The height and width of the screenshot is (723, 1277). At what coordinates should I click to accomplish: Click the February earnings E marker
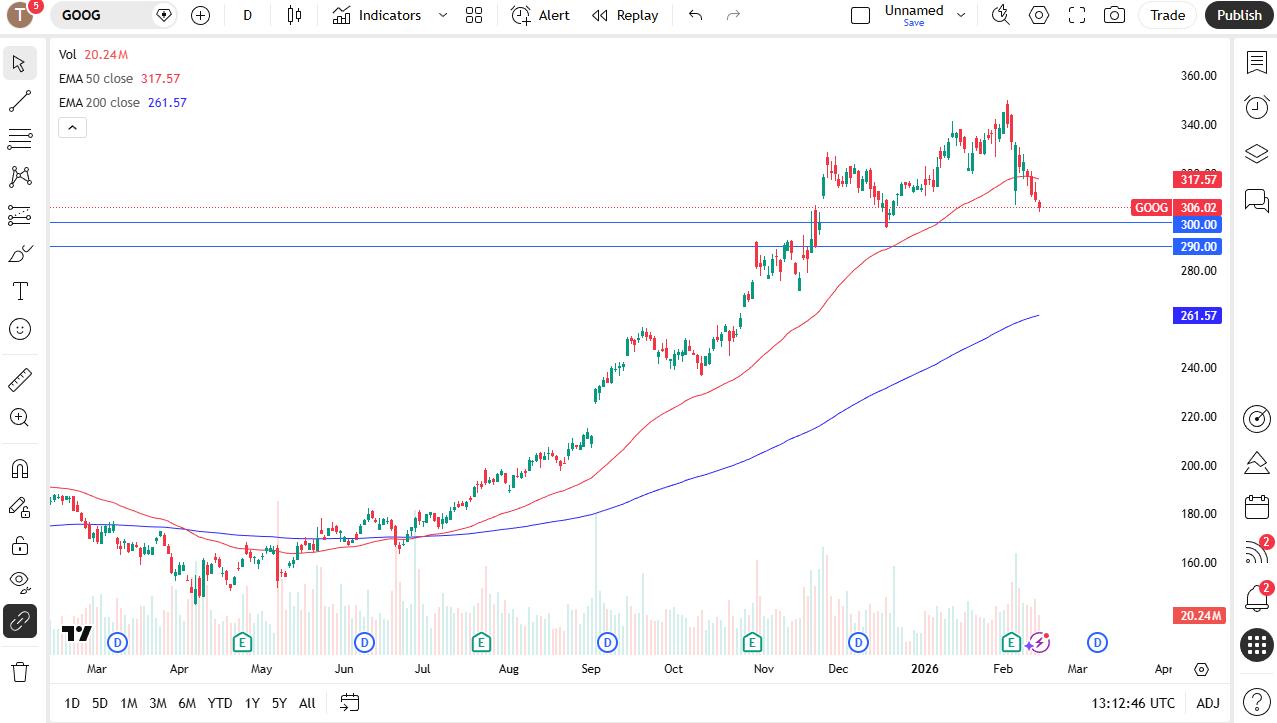tap(1011, 642)
